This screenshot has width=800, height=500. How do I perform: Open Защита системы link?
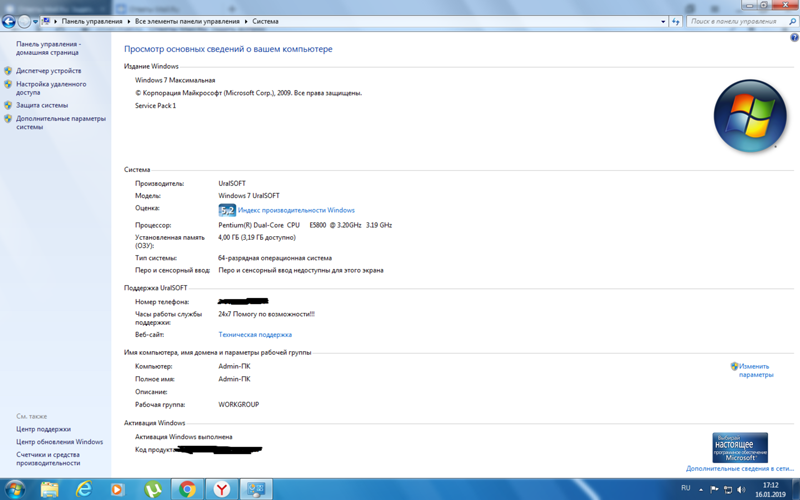point(42,105)
